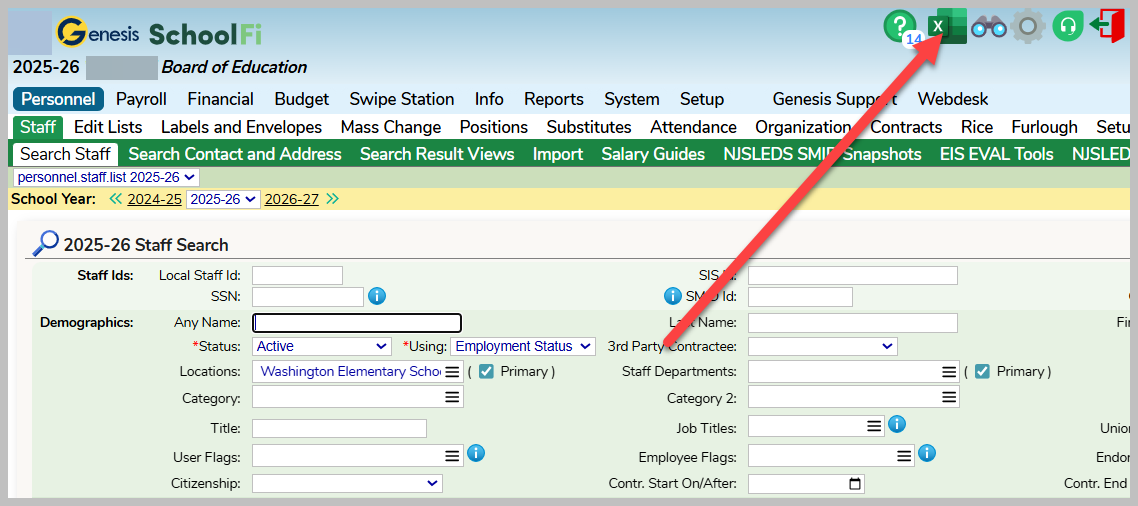The width and height of the screenshot is (1138, 506).
Task: Click the magnifying glass Staff Search icon
Action: coord(45,244)
